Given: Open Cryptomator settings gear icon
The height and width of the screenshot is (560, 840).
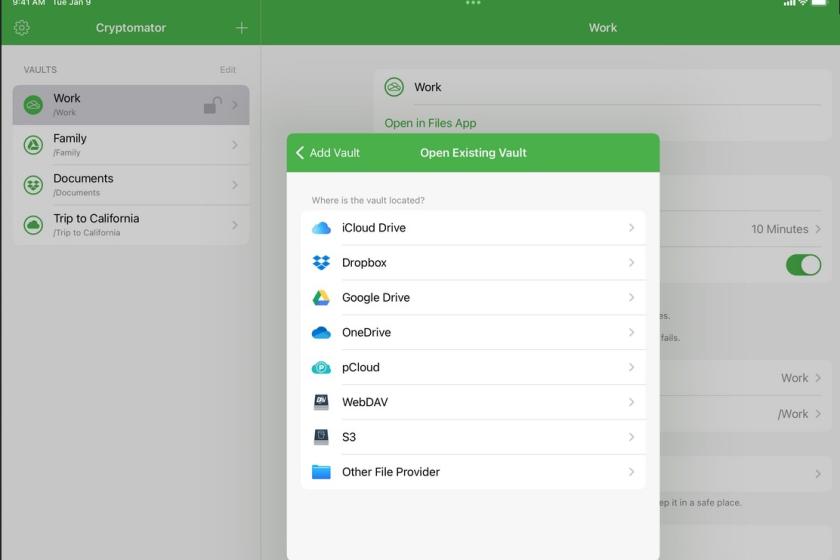Looking at the screenshot, I should (x=21, y=27).
